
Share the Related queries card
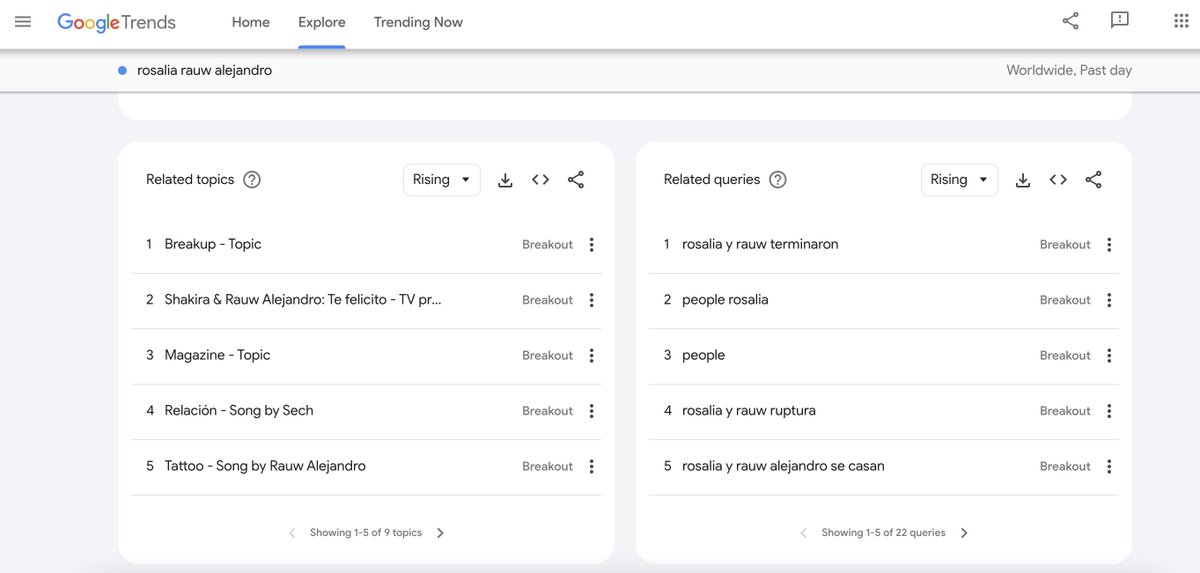click(x=1094, y=180)
